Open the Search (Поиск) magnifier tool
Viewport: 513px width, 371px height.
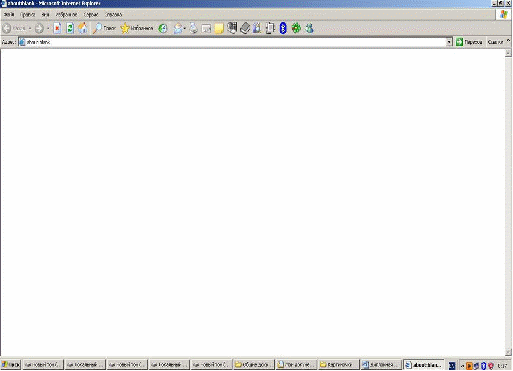click(104, 28)
